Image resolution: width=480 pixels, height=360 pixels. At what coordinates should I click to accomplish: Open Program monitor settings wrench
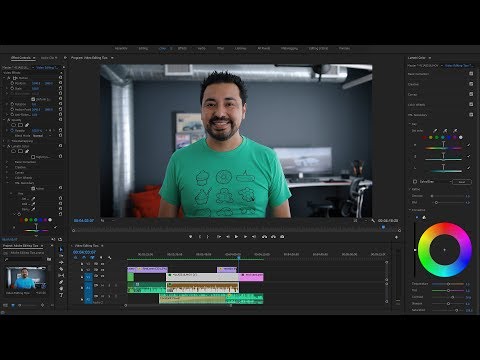click(x=373, y=221)
